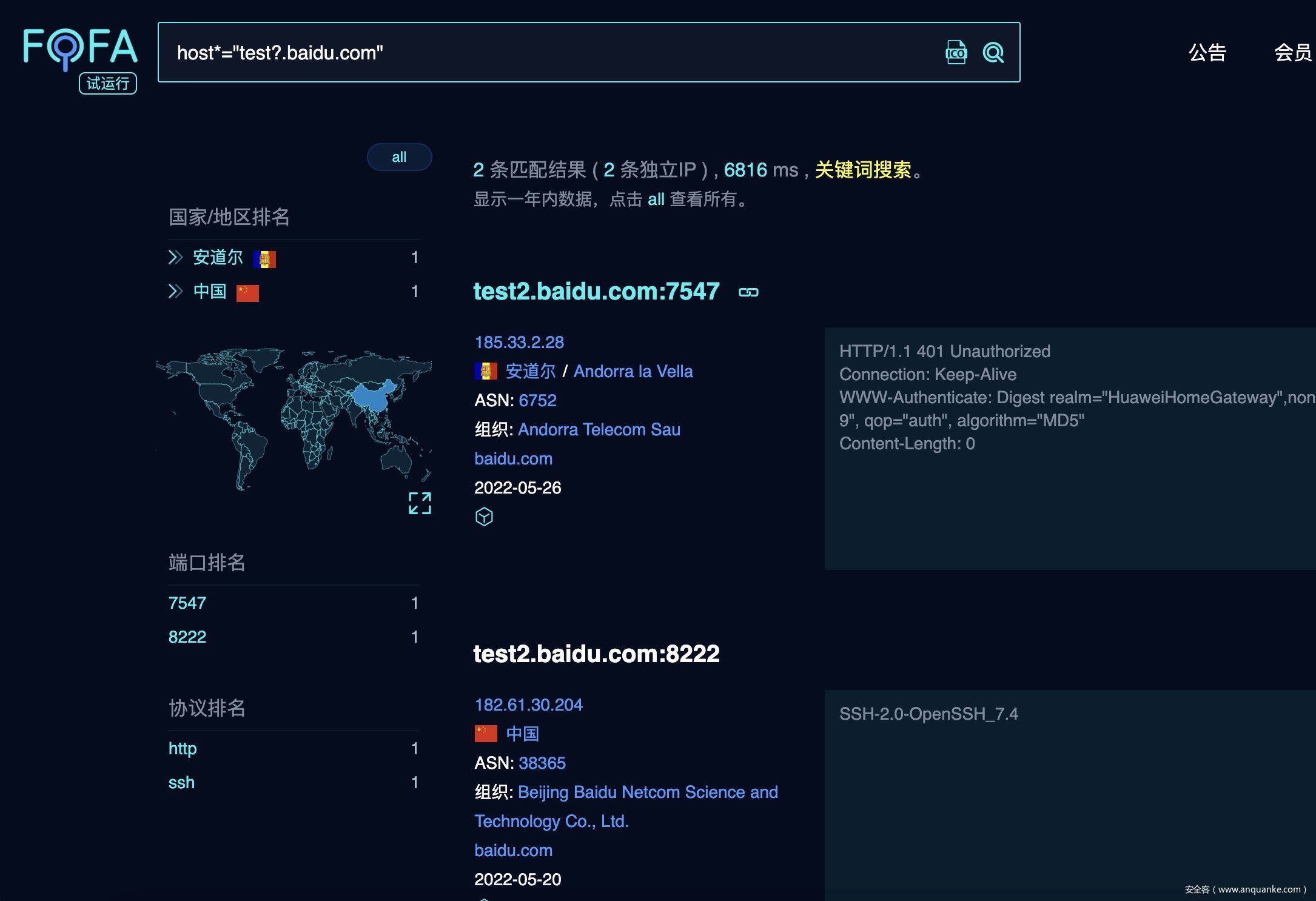1316x901 pixels.
Task: Click the cube icon under 2022-05-26
Action: click(x=484, y=517)
